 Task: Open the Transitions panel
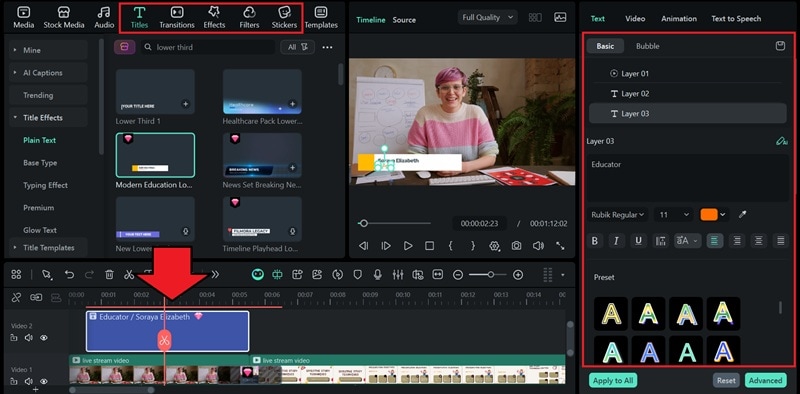coord(177,17)
